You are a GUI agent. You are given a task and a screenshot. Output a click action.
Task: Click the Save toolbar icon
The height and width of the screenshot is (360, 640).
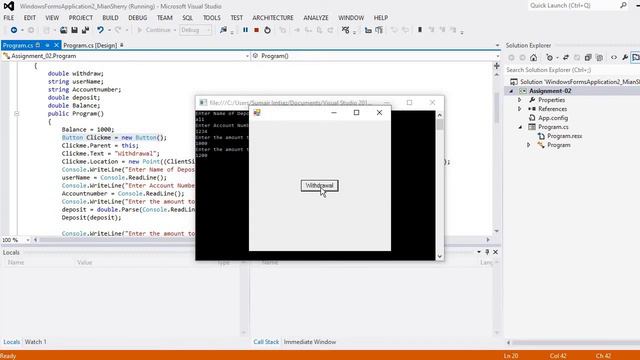pyautogui.click(x=74, y=30)
